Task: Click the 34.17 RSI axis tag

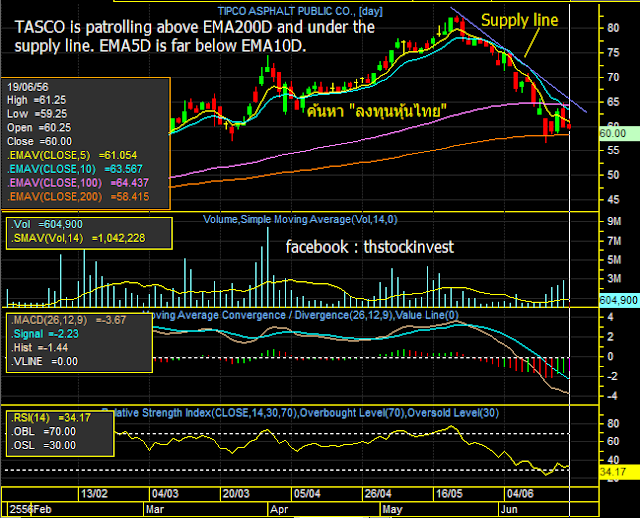Action: pos(619,472)
